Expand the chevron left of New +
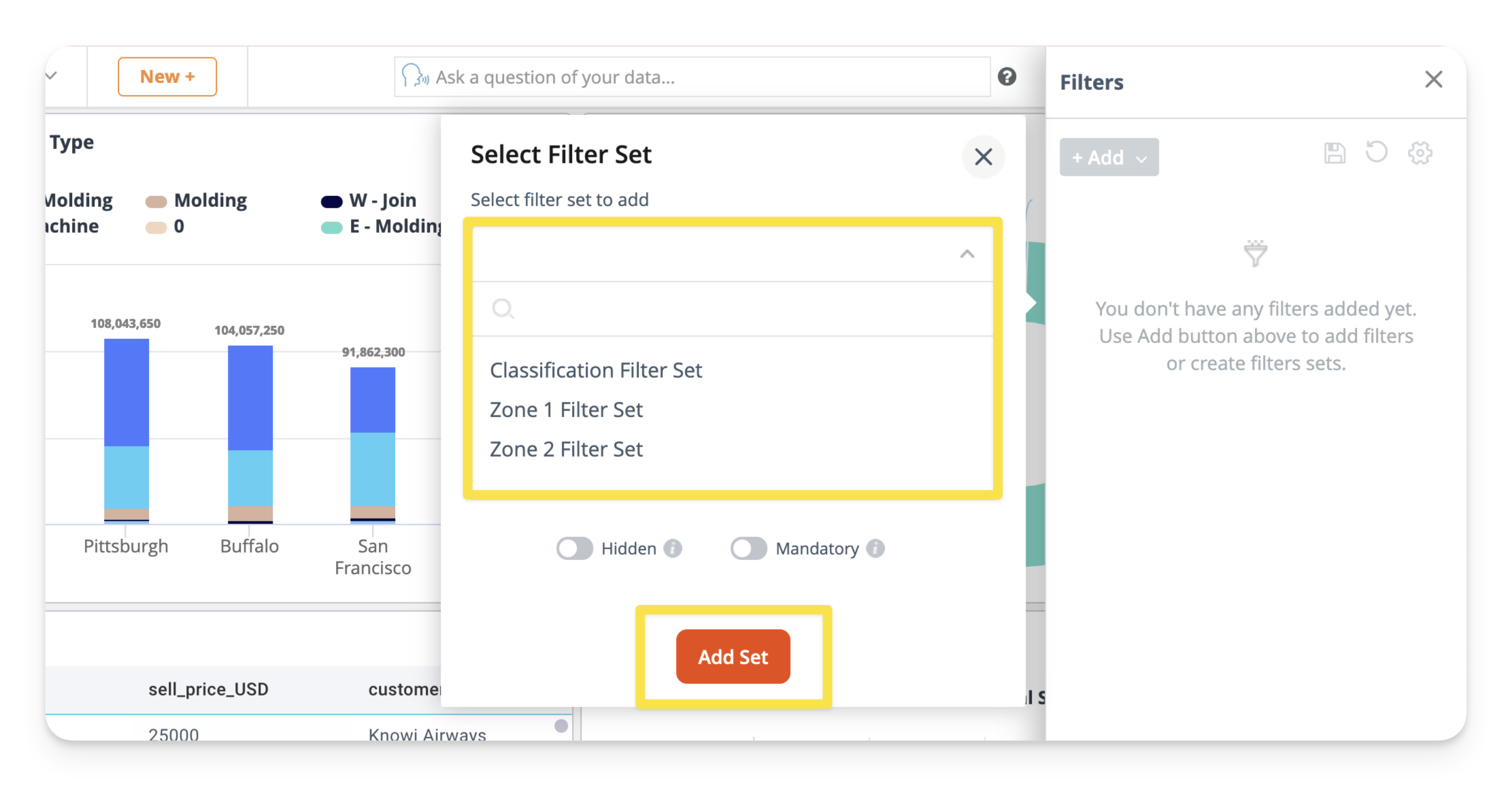 52,76
